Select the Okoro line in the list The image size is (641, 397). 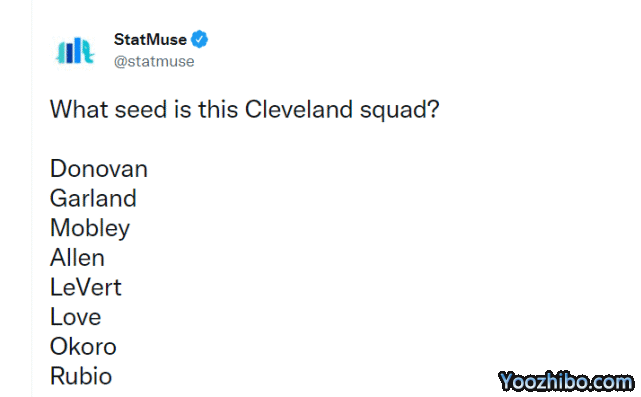83,347
